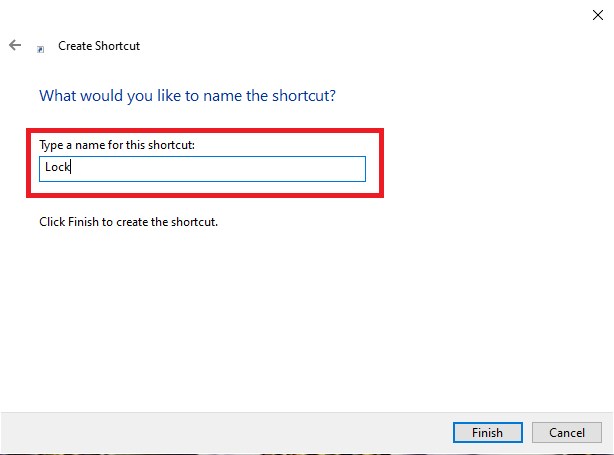
Task: Click Finish to create the shortcut
Action: (x=488, y=432)
